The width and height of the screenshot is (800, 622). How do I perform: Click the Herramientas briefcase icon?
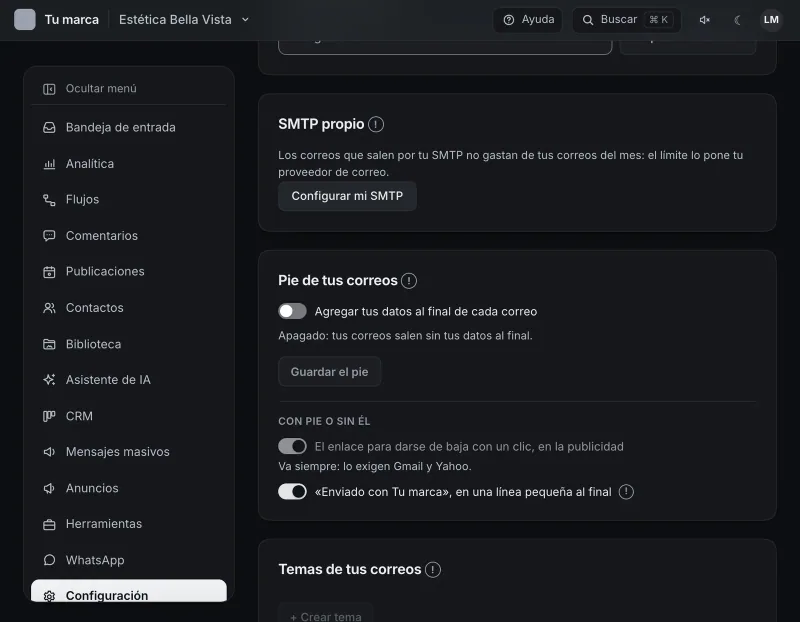pyautogui.click(x=49, y=524)
